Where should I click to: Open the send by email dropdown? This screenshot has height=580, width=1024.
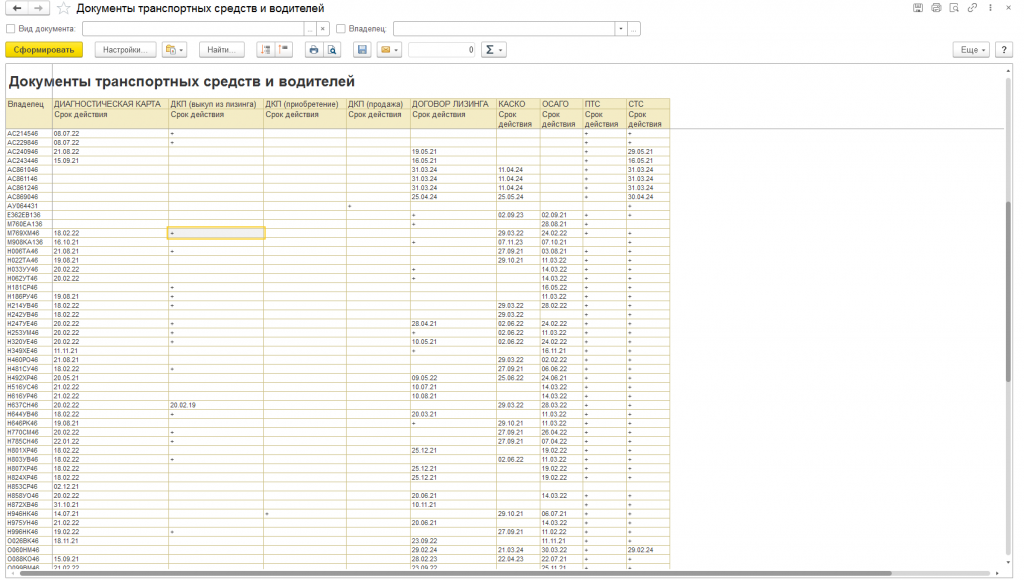point(389,49)
